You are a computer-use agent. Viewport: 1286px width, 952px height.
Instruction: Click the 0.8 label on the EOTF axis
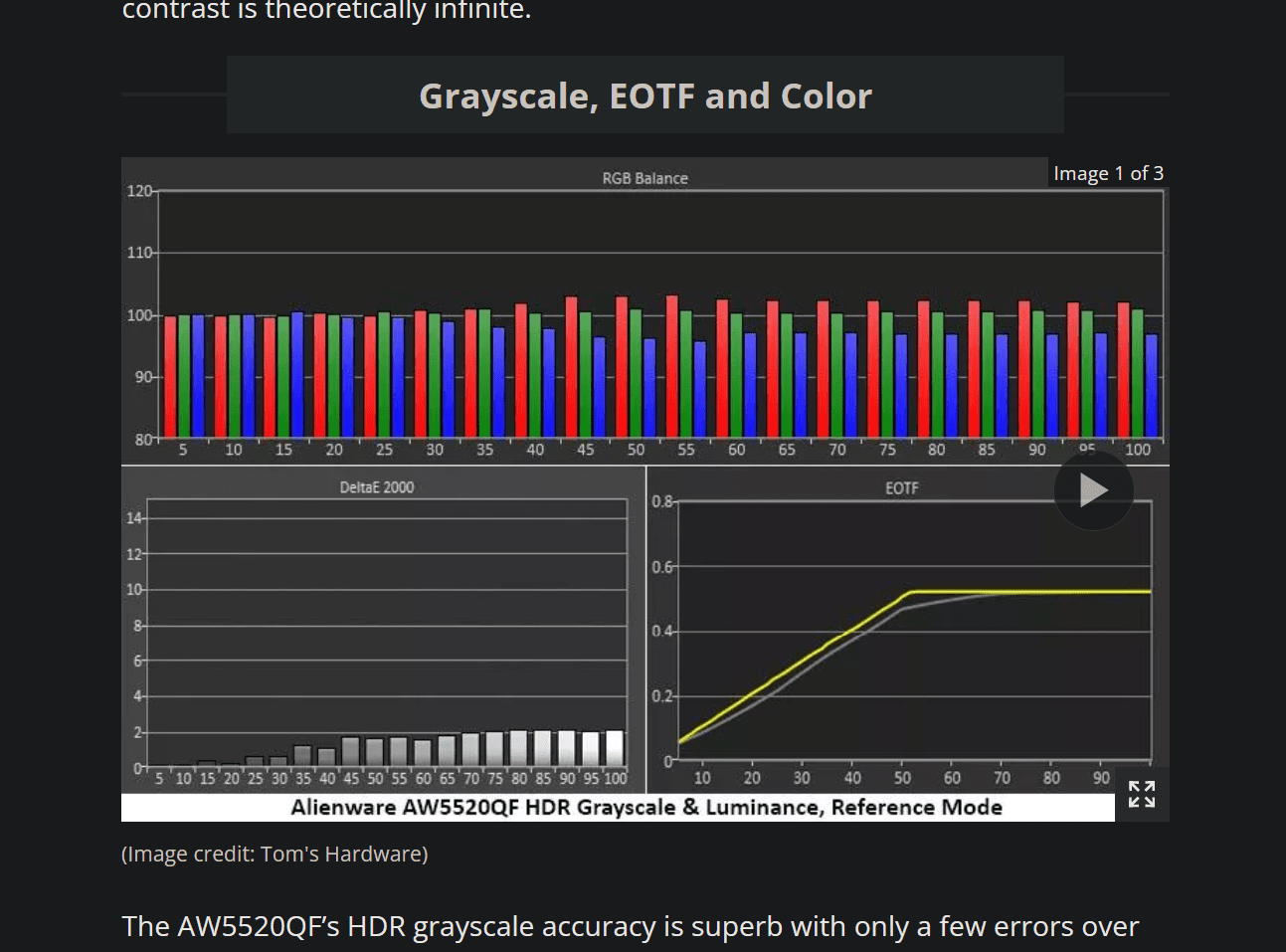tap(661, 500)
